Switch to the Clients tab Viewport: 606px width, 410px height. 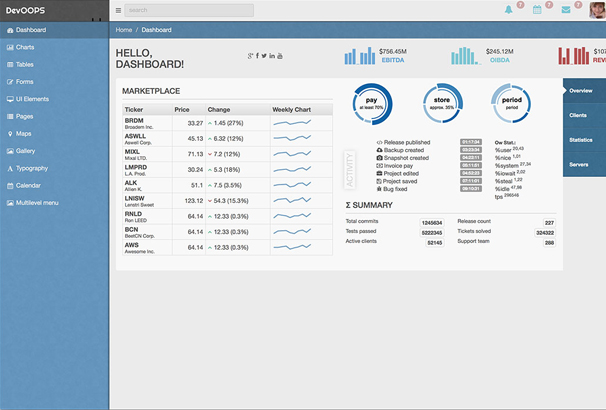578,115
